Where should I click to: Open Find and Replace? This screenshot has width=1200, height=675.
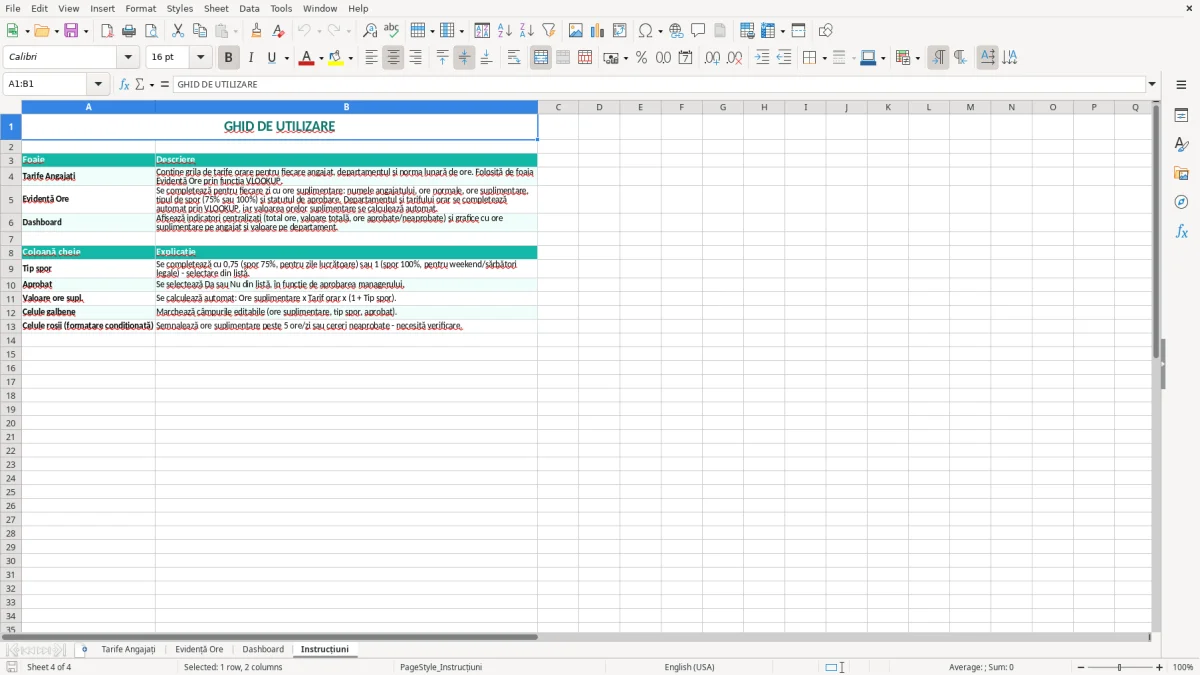click(x=370, y=31)
